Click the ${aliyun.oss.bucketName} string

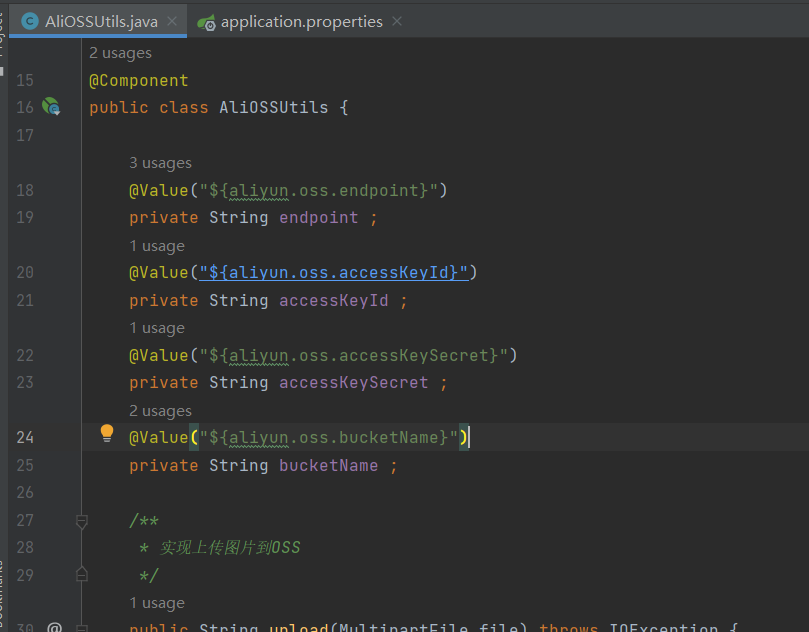pos(329,437)
